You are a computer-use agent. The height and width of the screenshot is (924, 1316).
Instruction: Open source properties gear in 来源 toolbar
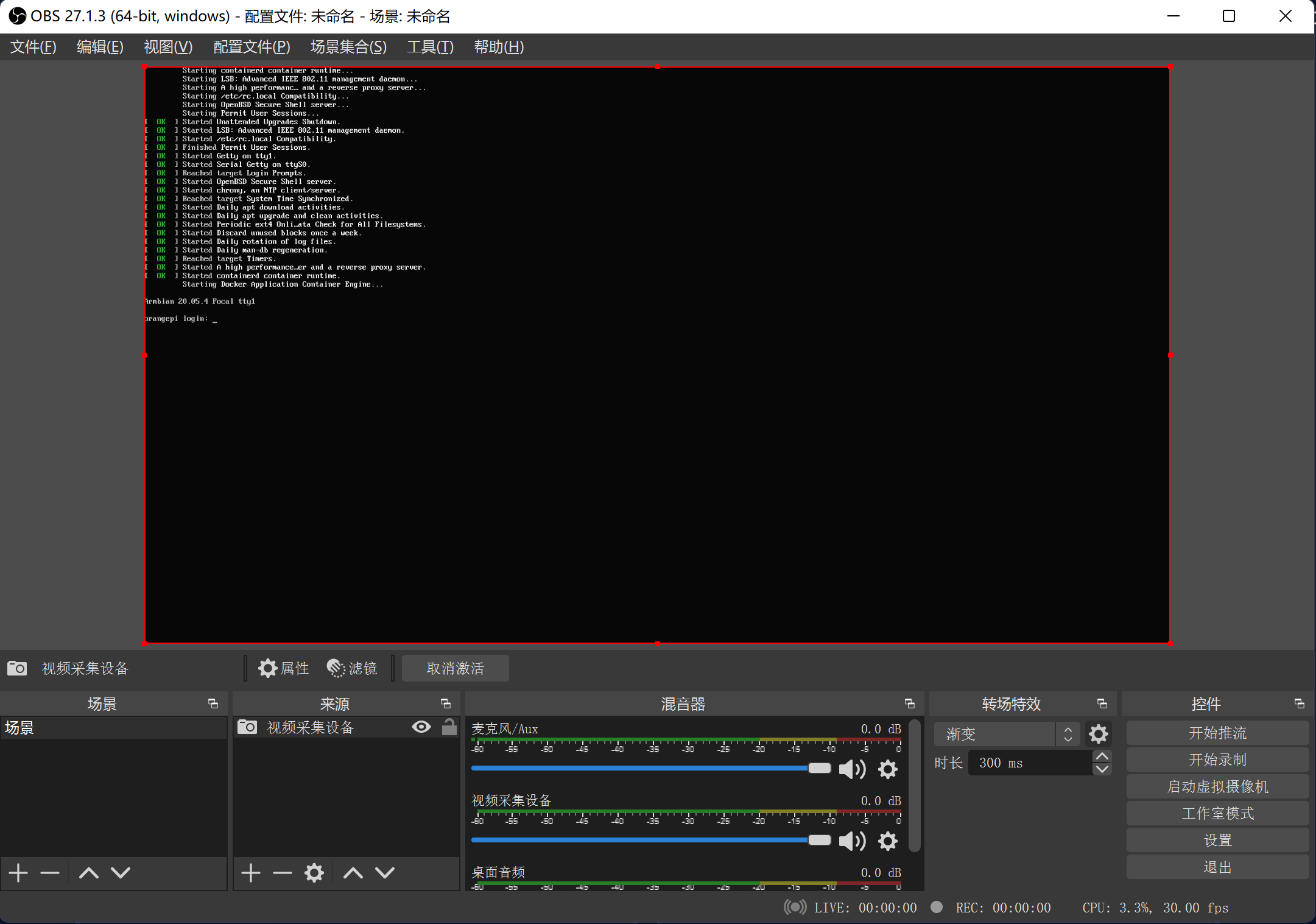(x=314, y=873)
